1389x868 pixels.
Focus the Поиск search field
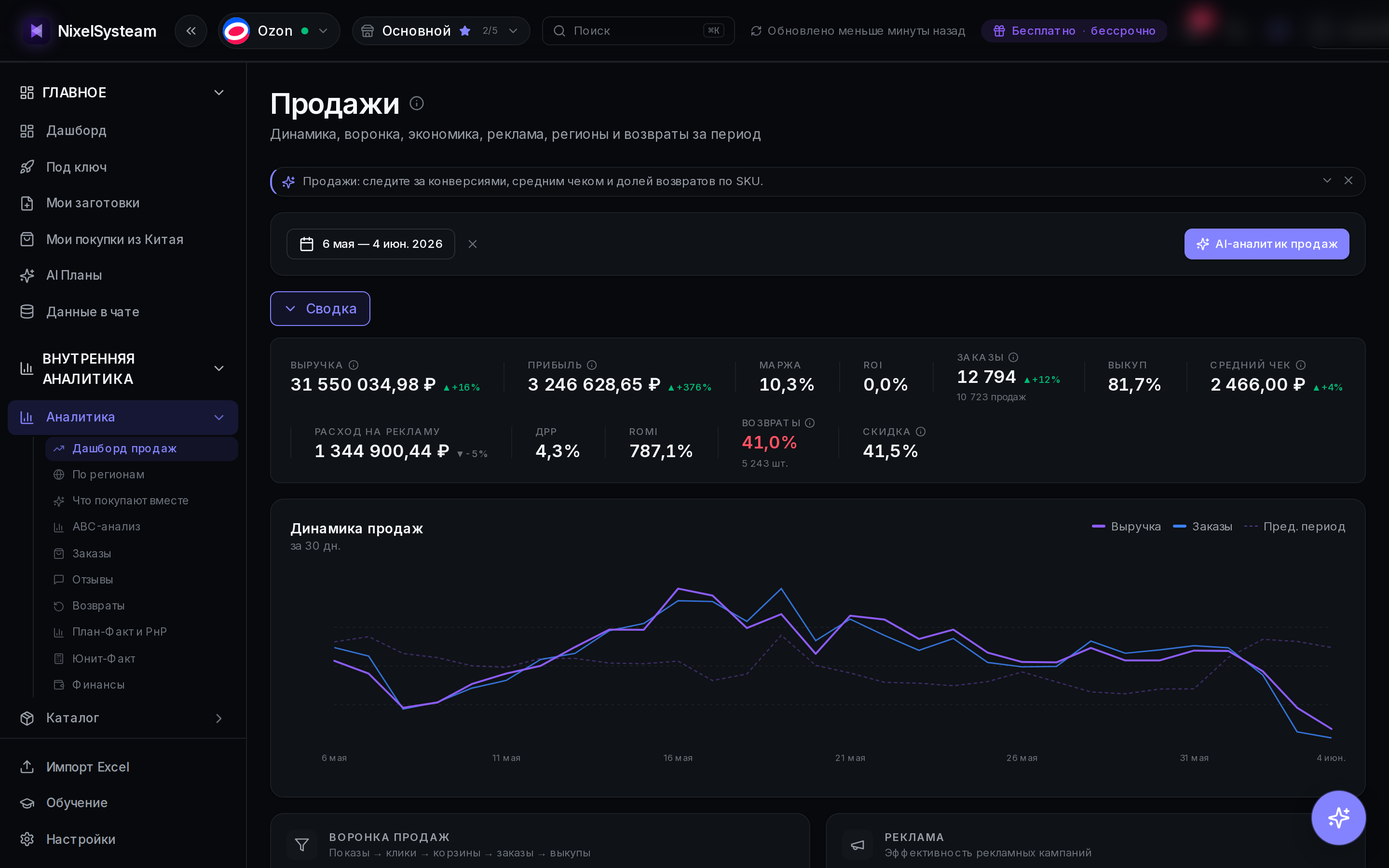[x=638, y=31]
